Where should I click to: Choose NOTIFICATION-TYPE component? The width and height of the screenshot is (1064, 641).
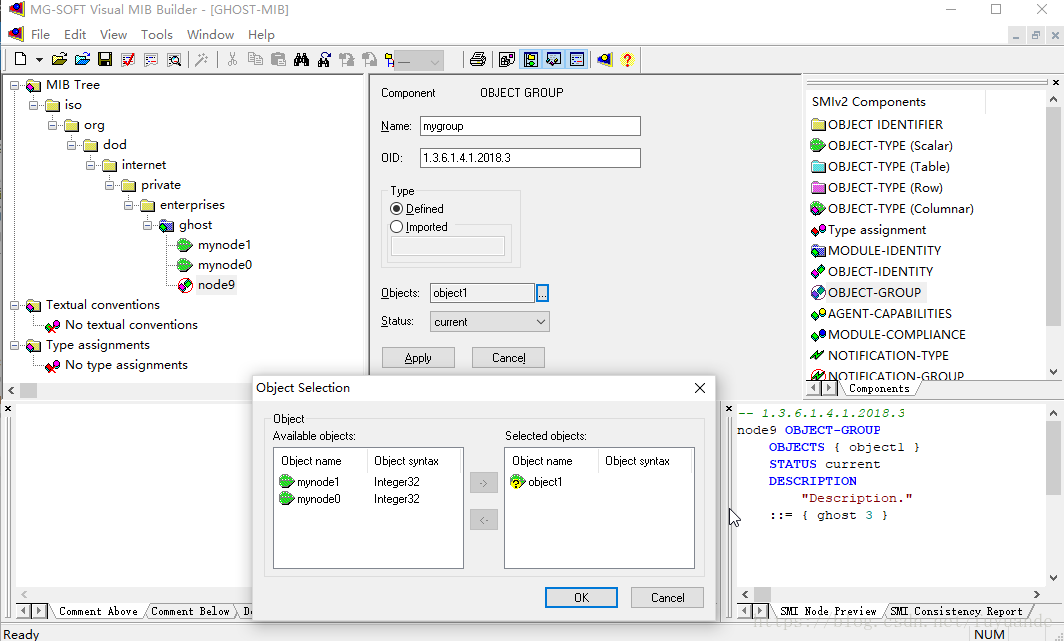(x=888, y=355)
